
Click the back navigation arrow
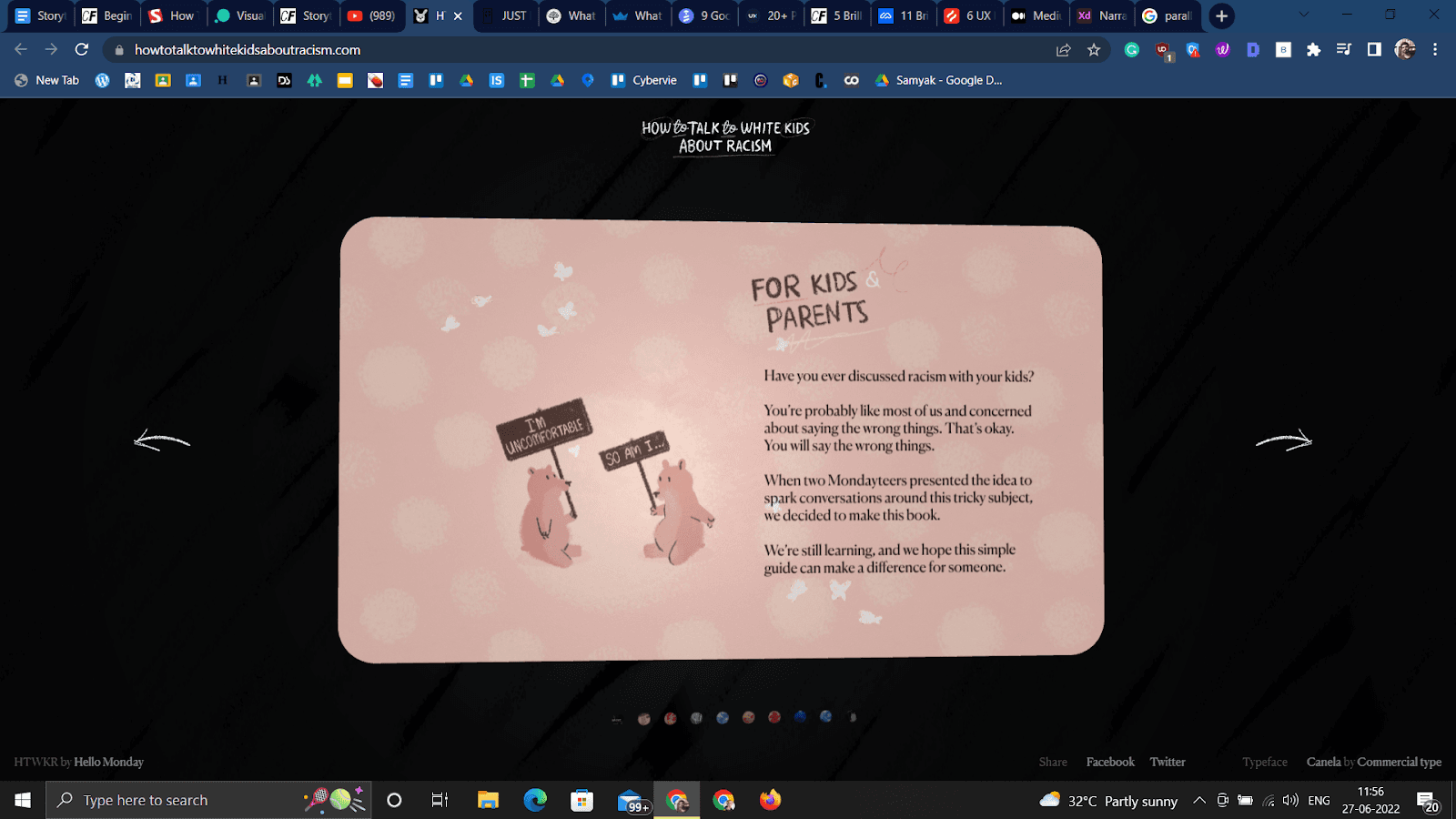(20, 50)
